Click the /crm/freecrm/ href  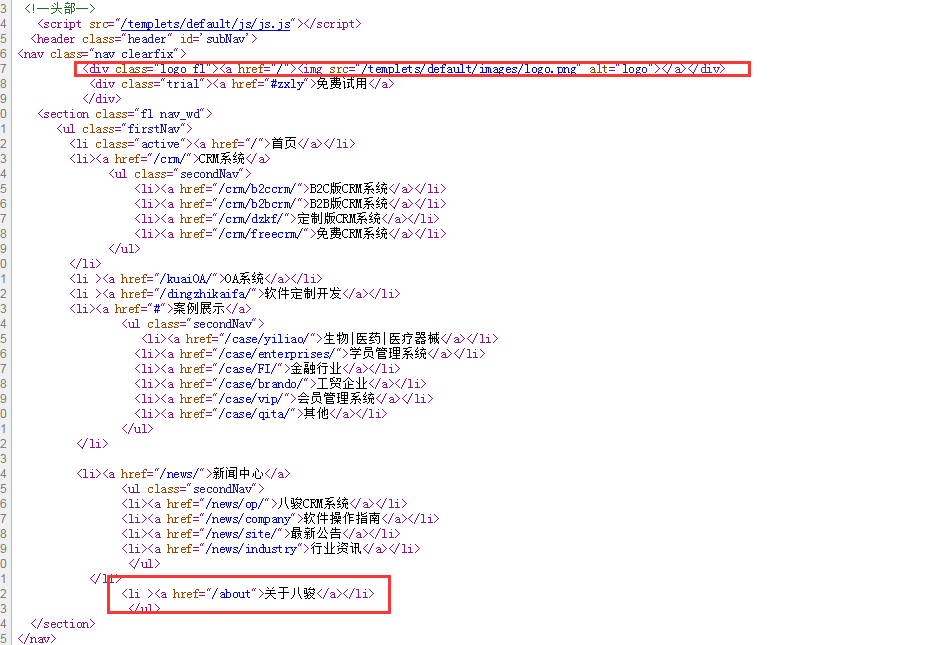point(244,233)
